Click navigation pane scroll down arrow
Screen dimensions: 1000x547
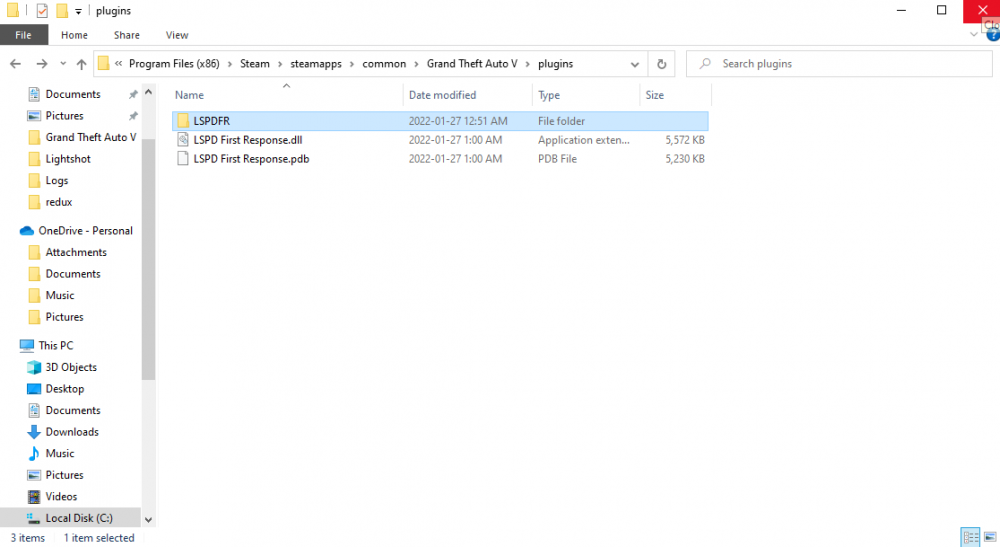point(149,520)
